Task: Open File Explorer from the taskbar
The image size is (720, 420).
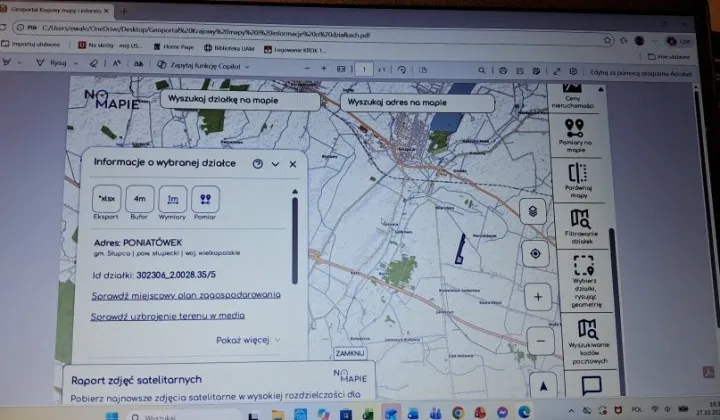Action: [x=277, y=414]
